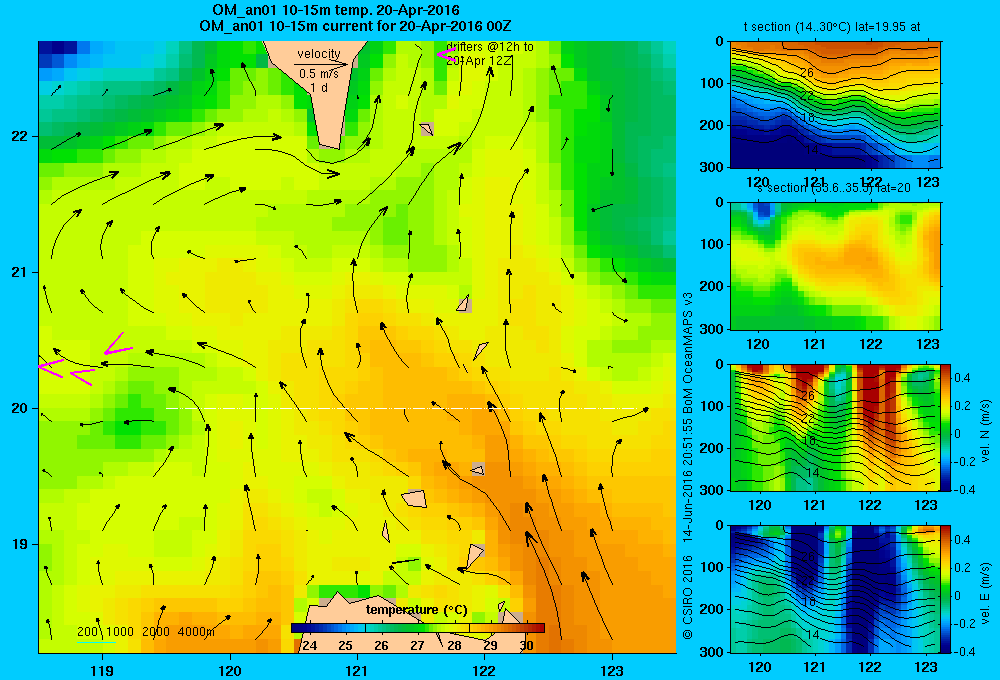Open the northward velocity section panel
This screenshot has height=680, width=1000.
(x=835, y=427)
